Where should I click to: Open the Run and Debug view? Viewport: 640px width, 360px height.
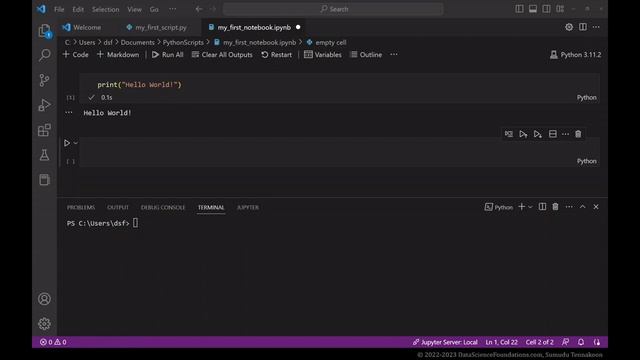tap(44, 105)
